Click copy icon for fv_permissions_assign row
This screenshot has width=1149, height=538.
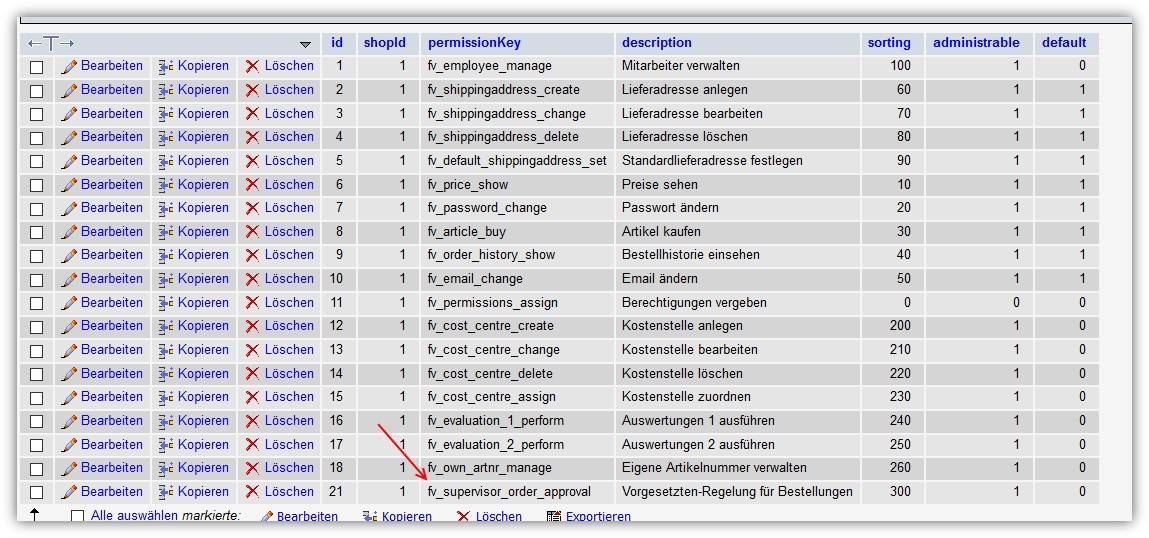click(x=166, y=303)
